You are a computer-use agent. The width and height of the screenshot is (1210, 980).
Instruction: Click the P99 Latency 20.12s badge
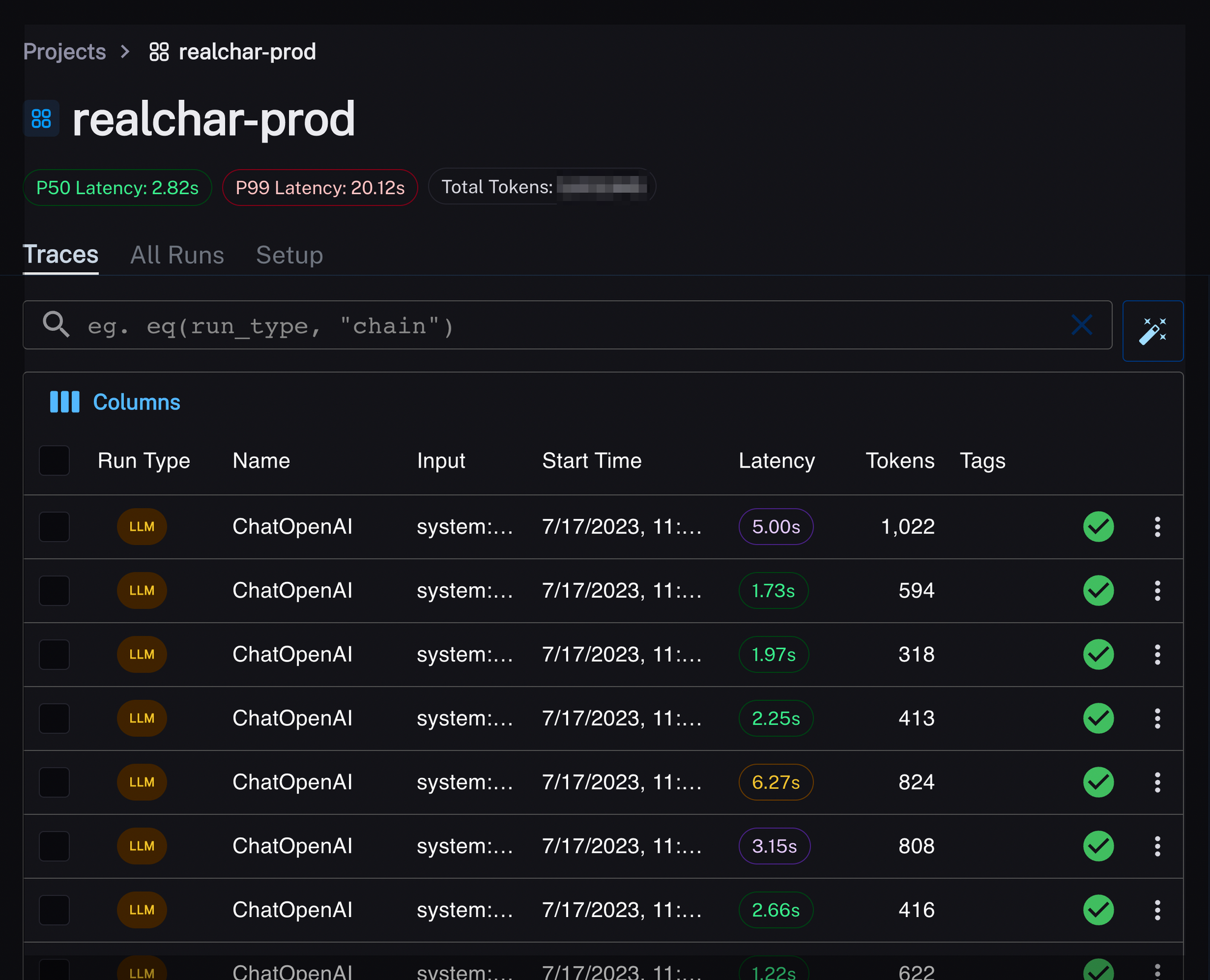tap(320, 188)
